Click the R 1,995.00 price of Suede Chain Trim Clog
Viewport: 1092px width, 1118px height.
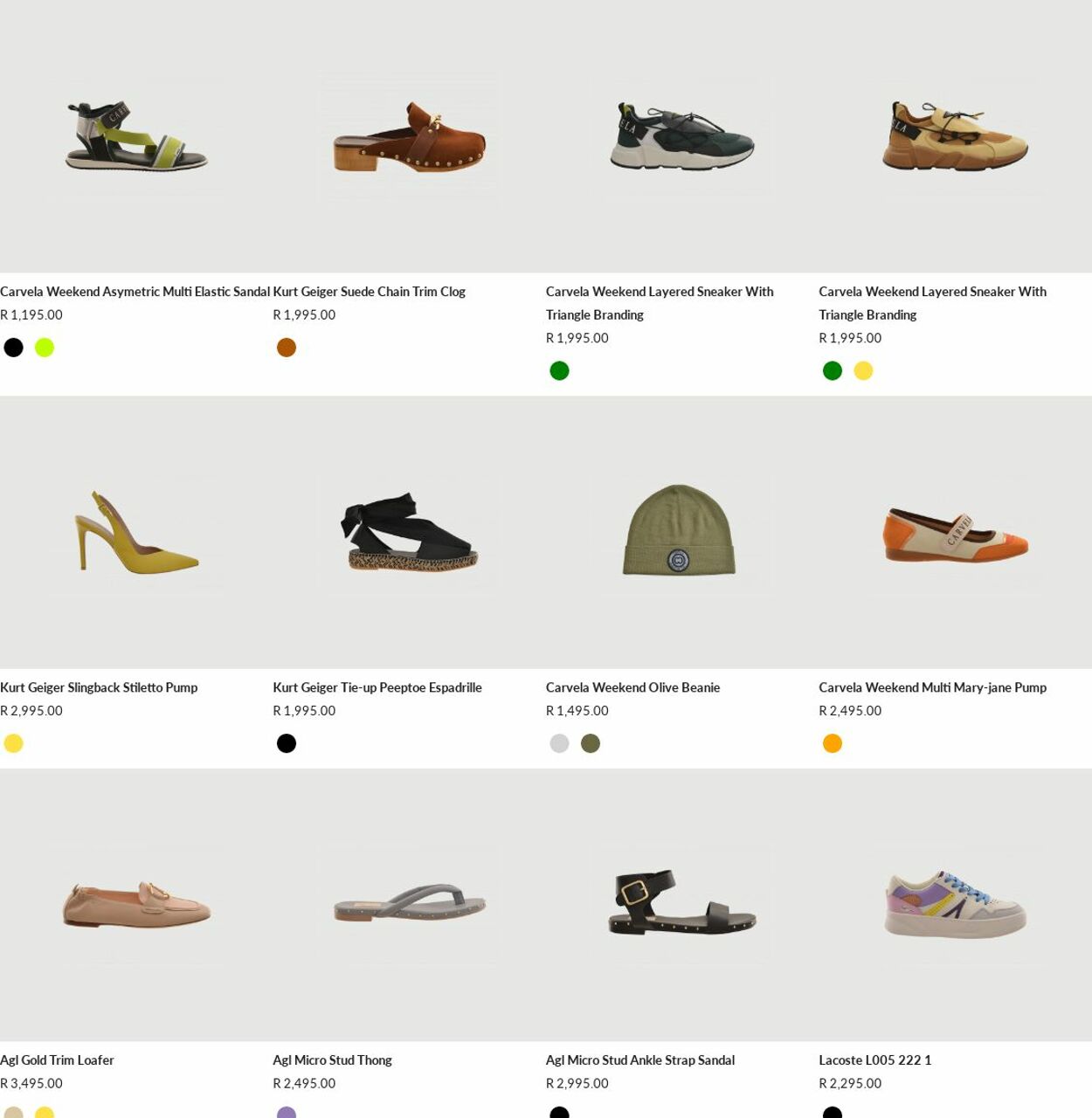coord(304,315)
